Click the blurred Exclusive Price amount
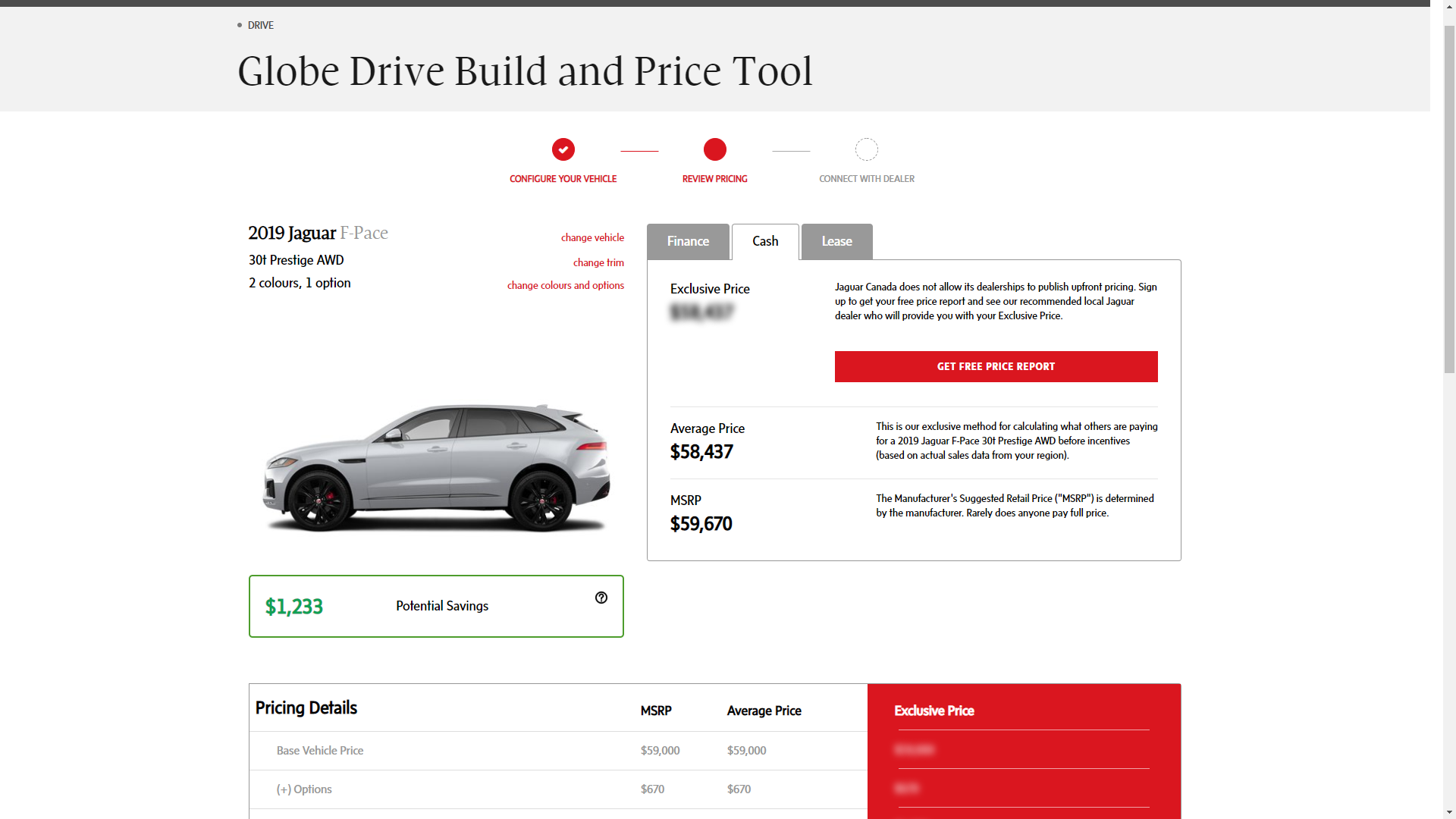Viewport: 1456px width, 819px height. (x=702, y=312)
